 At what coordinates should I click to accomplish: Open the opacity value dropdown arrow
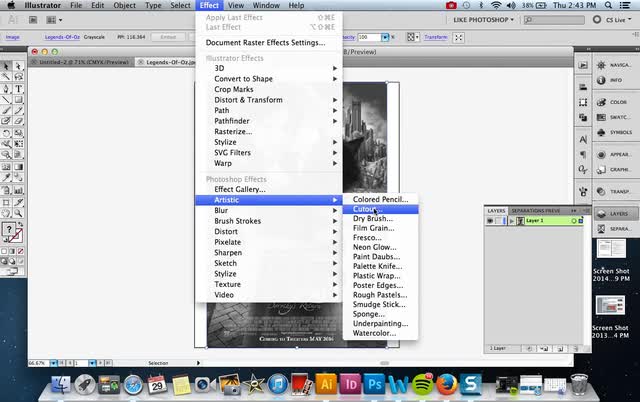(x=384, y=37)
